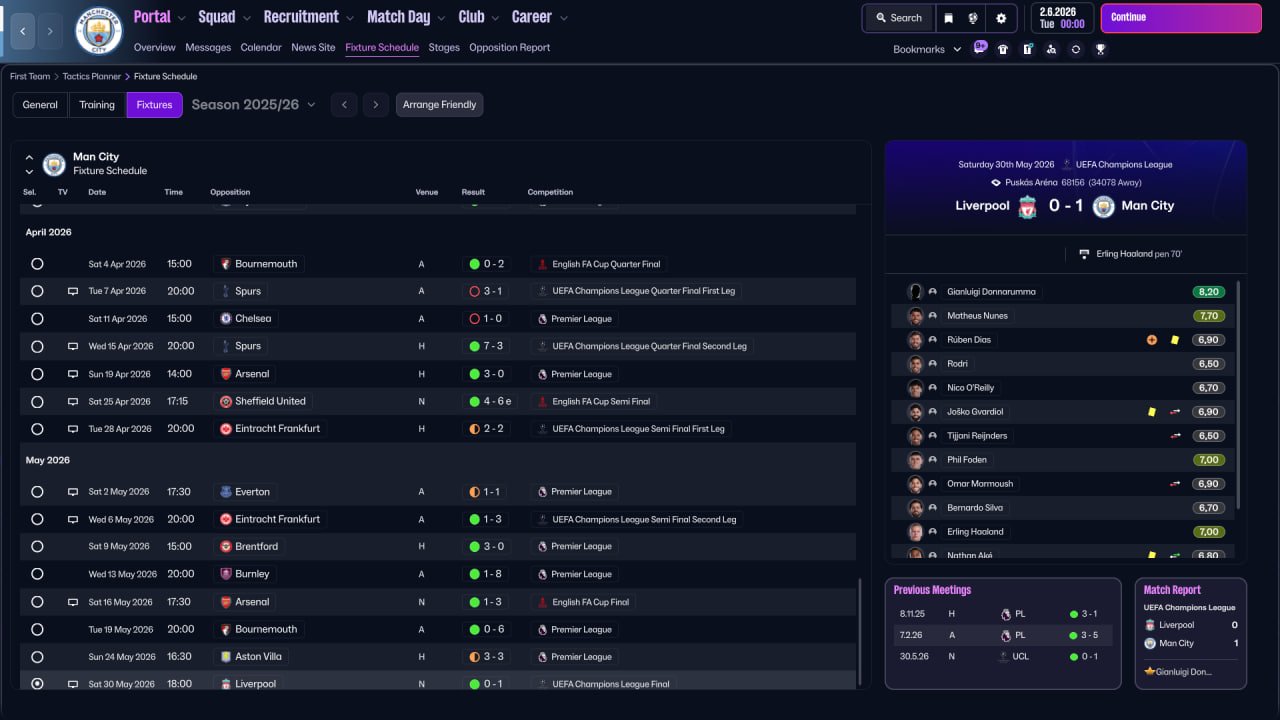Click the Arrange Friendly button
Viewport: 1280px width, 720px height.
tap(439, 105)
